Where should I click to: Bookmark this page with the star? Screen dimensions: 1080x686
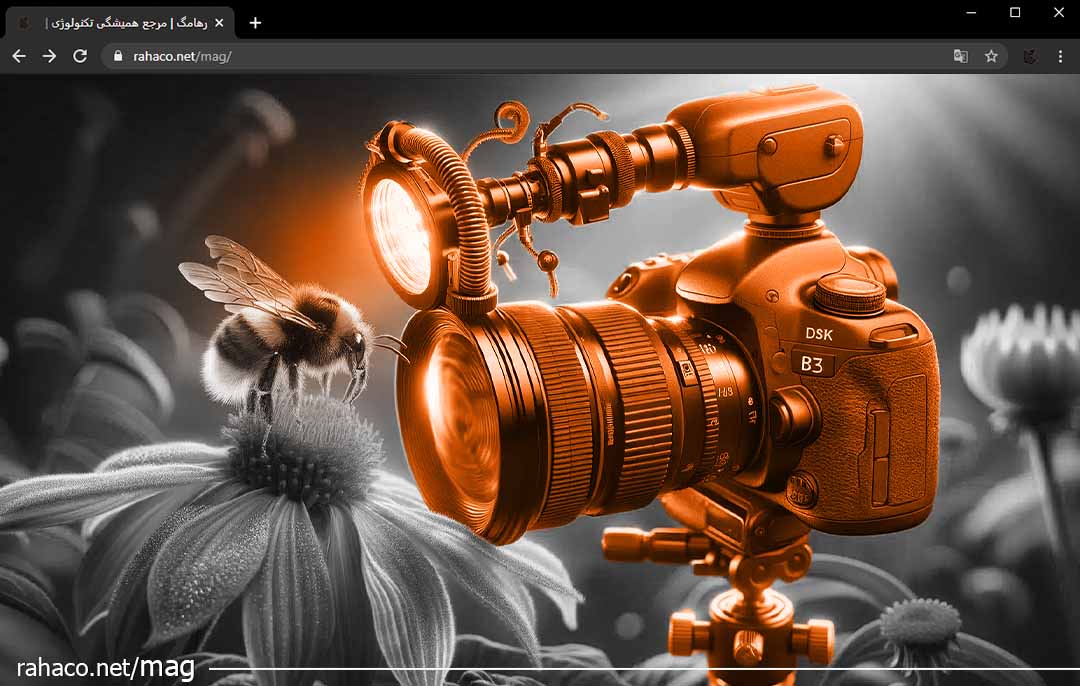991,56
